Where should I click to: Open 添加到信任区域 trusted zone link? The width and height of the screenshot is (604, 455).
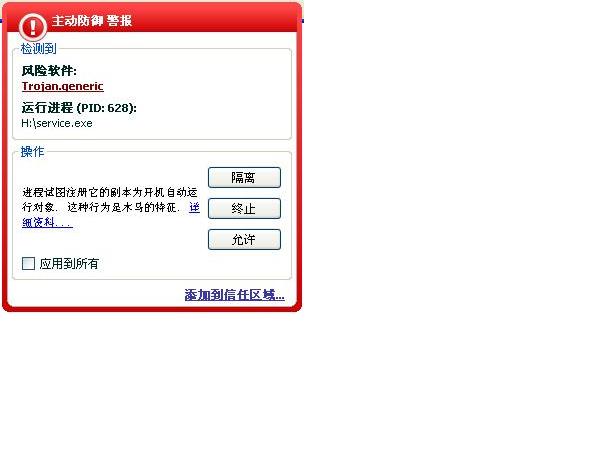coord(234,295)
